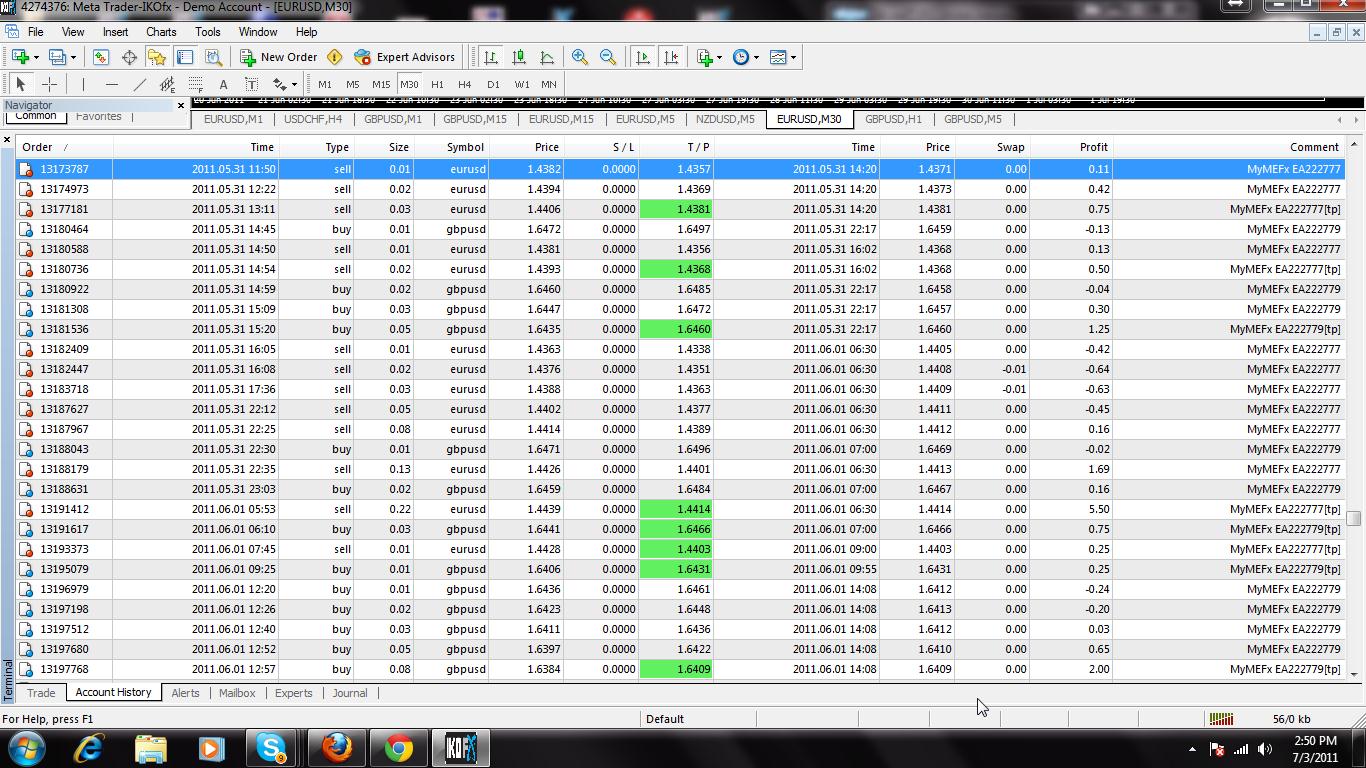Click the Zoom Out magnifier icon

point(608,57)
